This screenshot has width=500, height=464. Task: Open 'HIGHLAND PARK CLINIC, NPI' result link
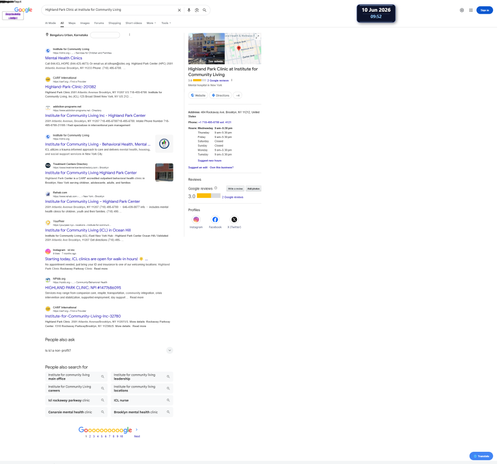click(x=83, y=287)
